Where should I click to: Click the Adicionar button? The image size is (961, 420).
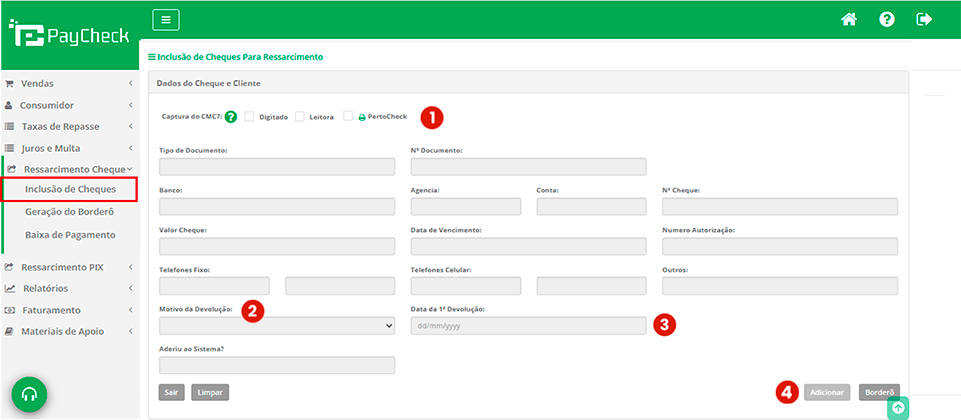(x=827, y=392)
